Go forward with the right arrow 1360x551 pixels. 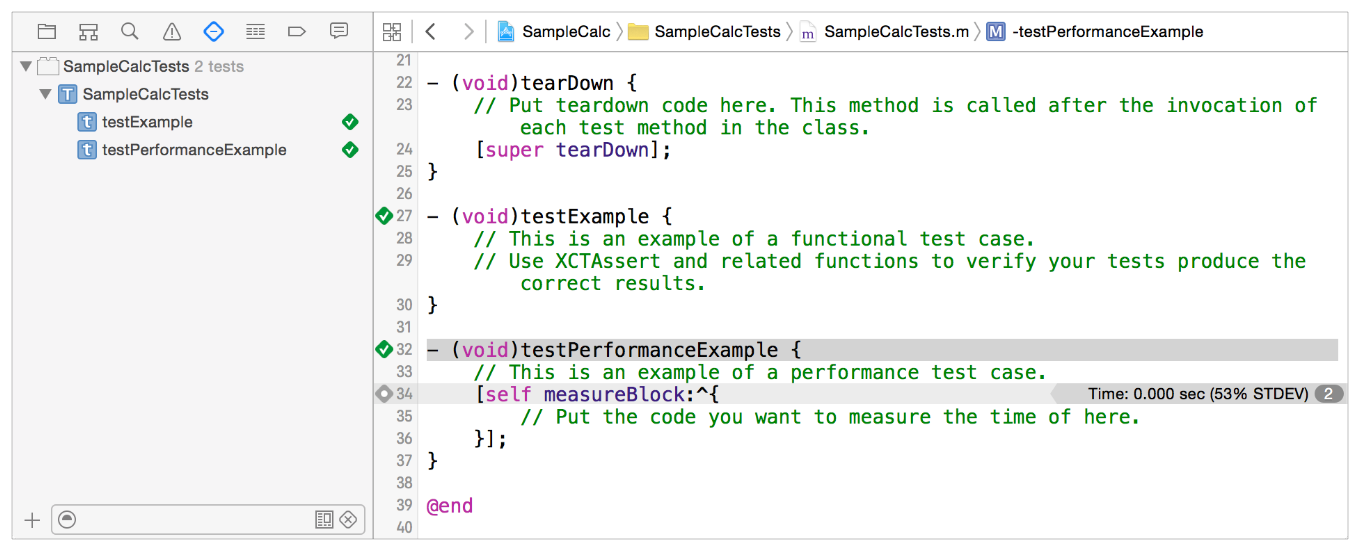click(x=467, y=31)
